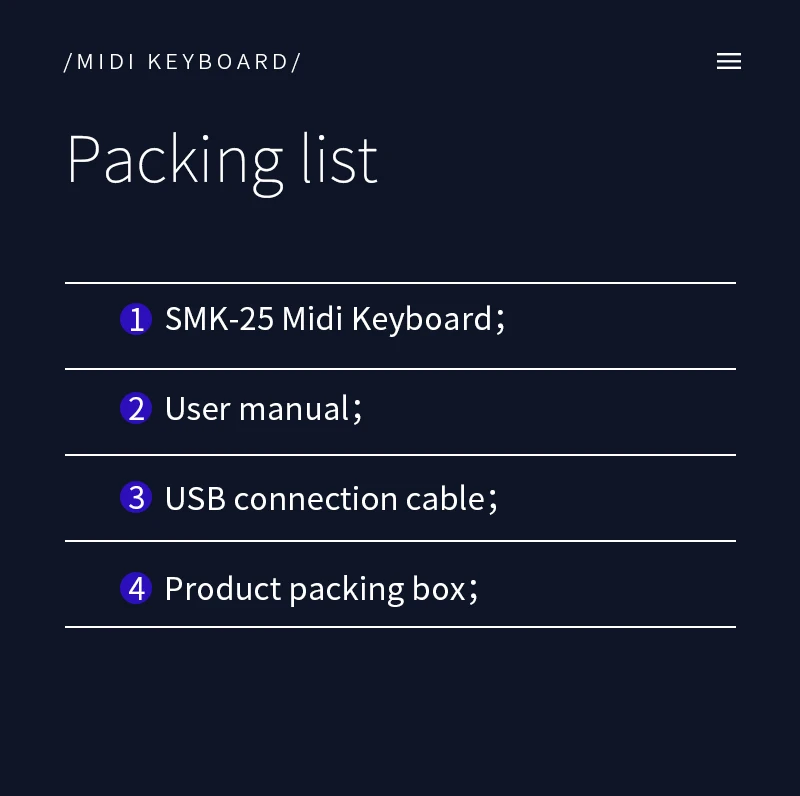Viewport: 800px width, 796px height.
Task: Select the USB connection cable item
Action: [324, 498]
